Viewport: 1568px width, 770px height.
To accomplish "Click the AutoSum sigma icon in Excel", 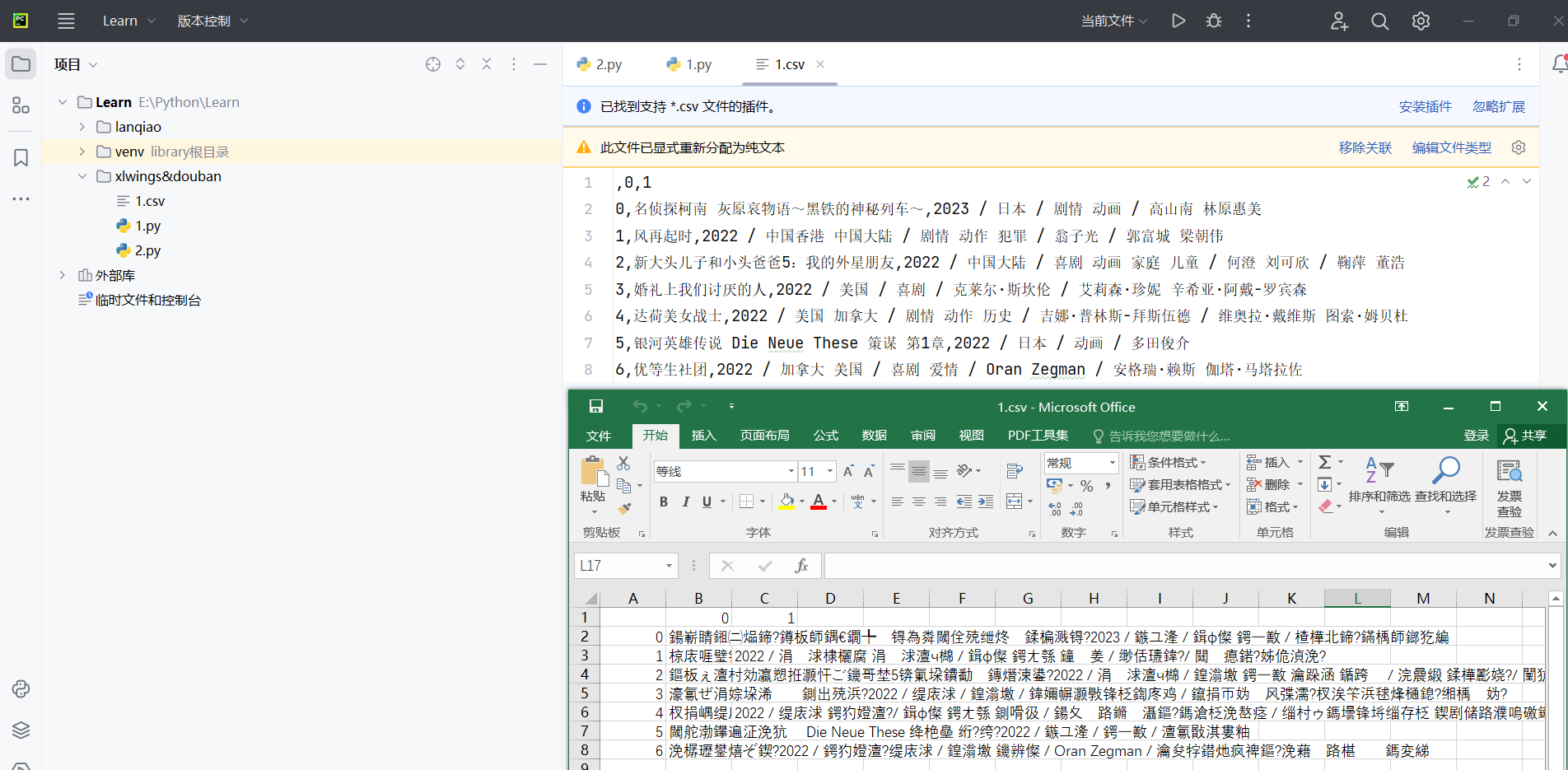I will tap(1325, 462).
